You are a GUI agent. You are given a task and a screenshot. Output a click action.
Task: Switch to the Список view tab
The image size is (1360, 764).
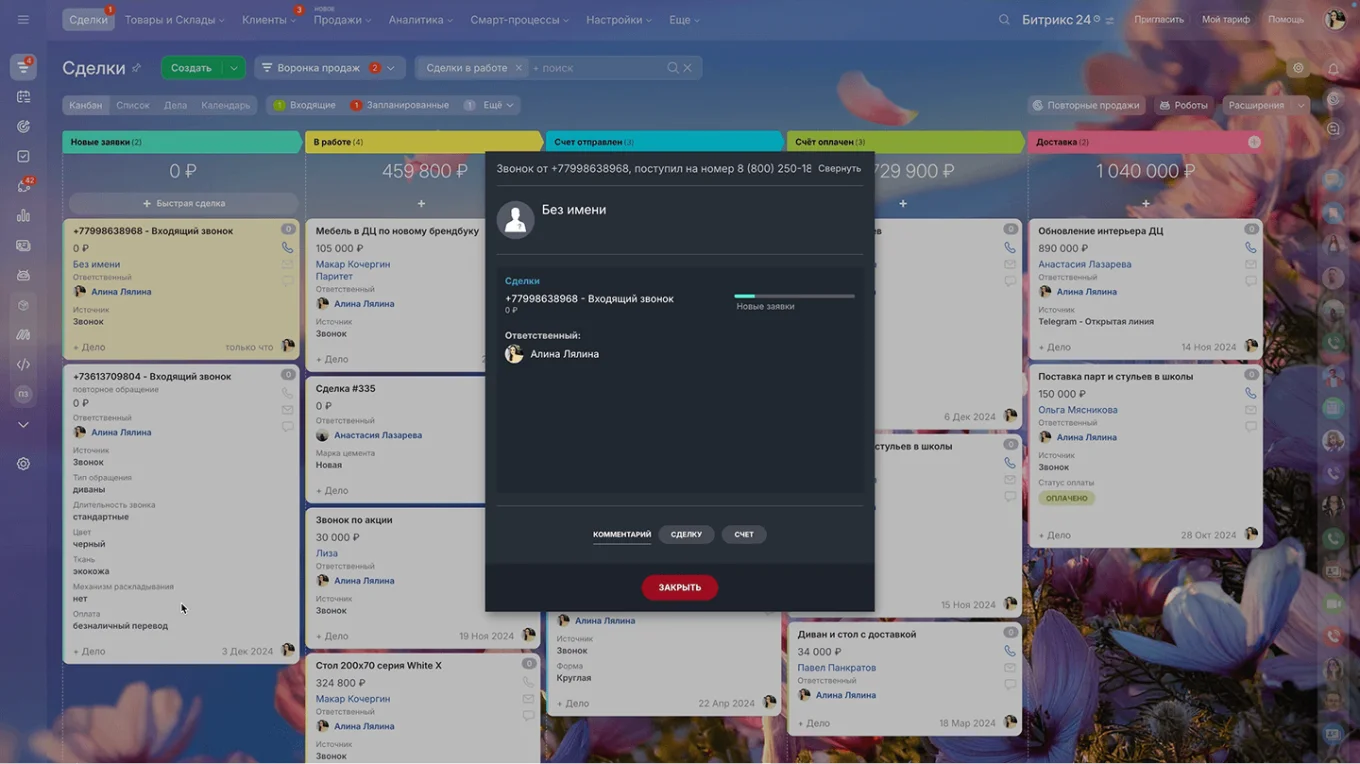coord(132,104)
